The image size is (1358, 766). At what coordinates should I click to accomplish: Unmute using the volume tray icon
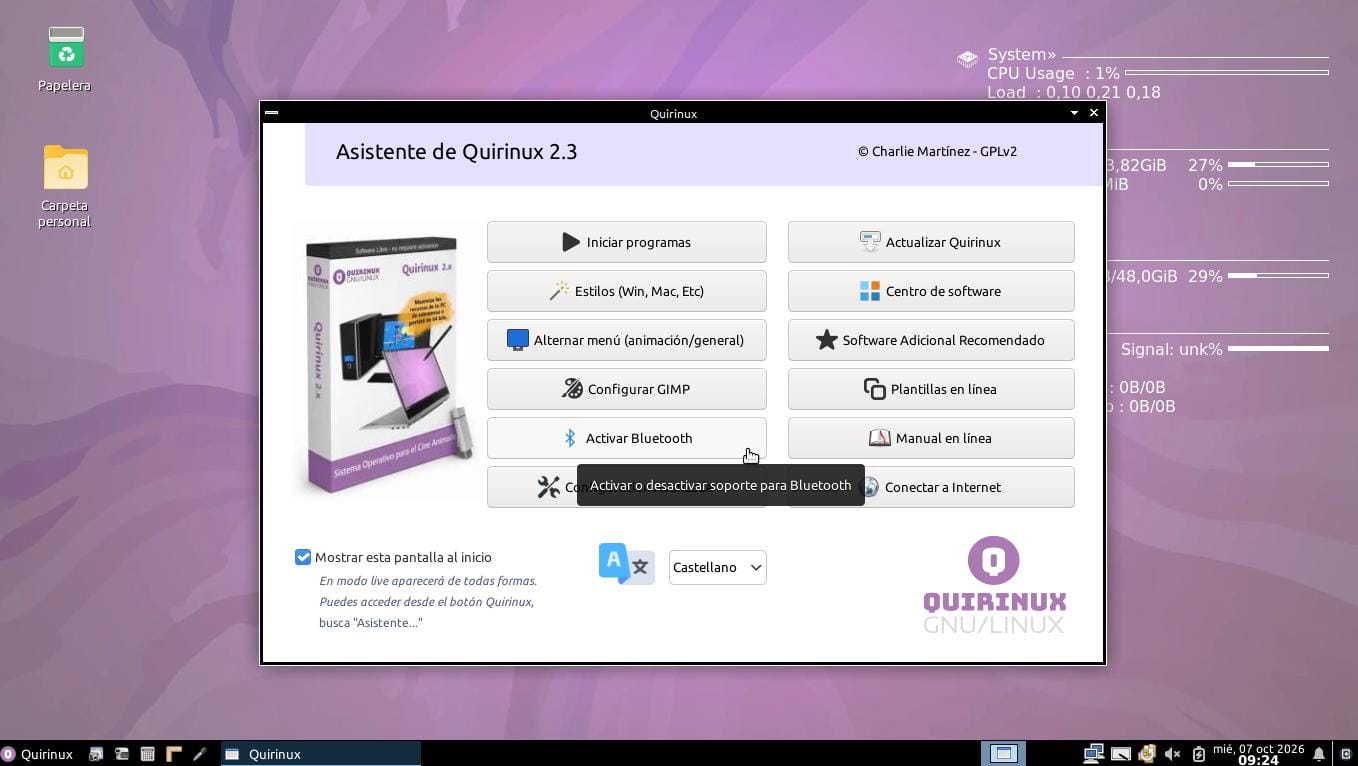coord(1173,754)
